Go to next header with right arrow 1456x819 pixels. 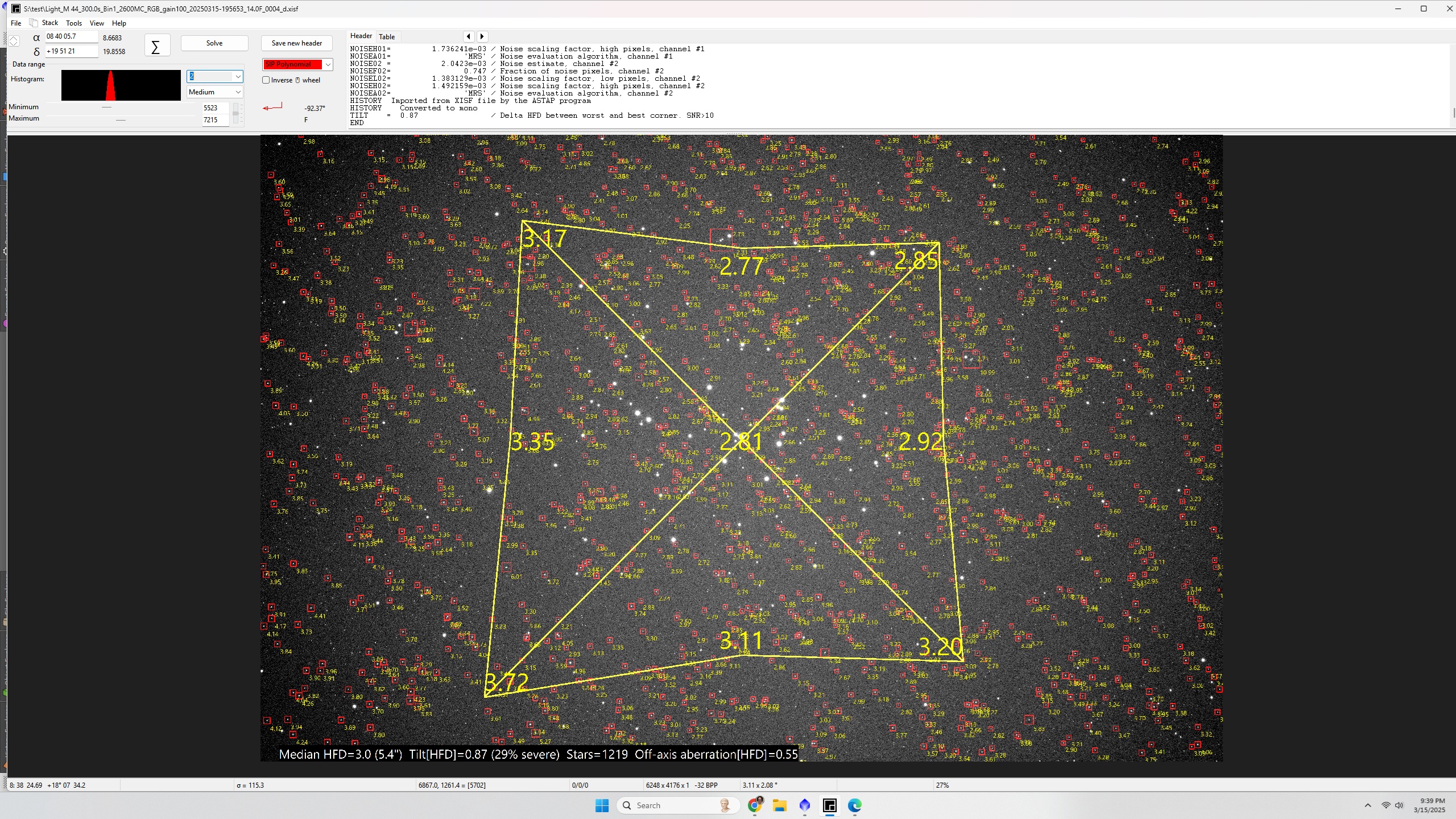482,36
